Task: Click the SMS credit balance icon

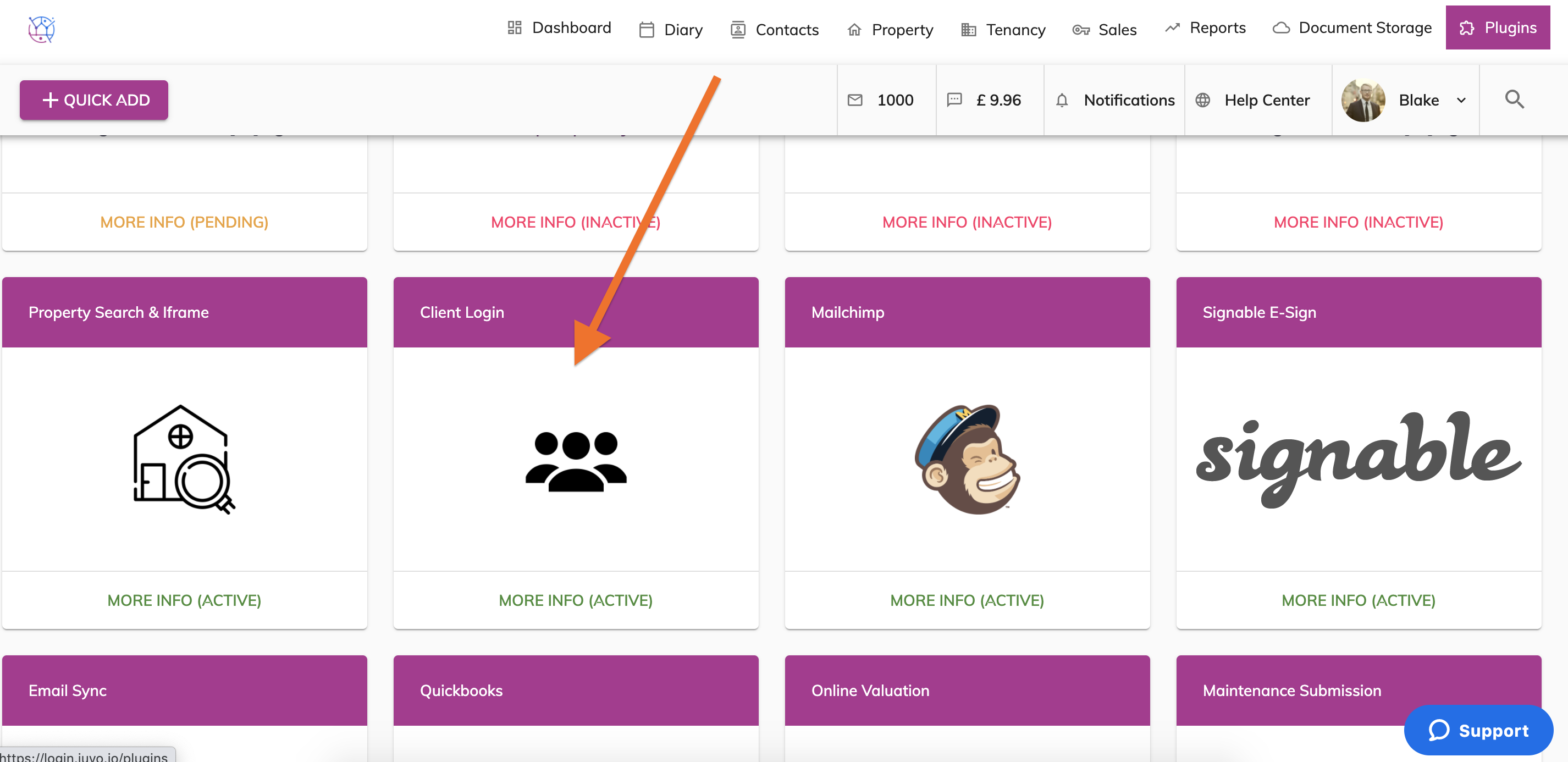Action: coord(954,99)
